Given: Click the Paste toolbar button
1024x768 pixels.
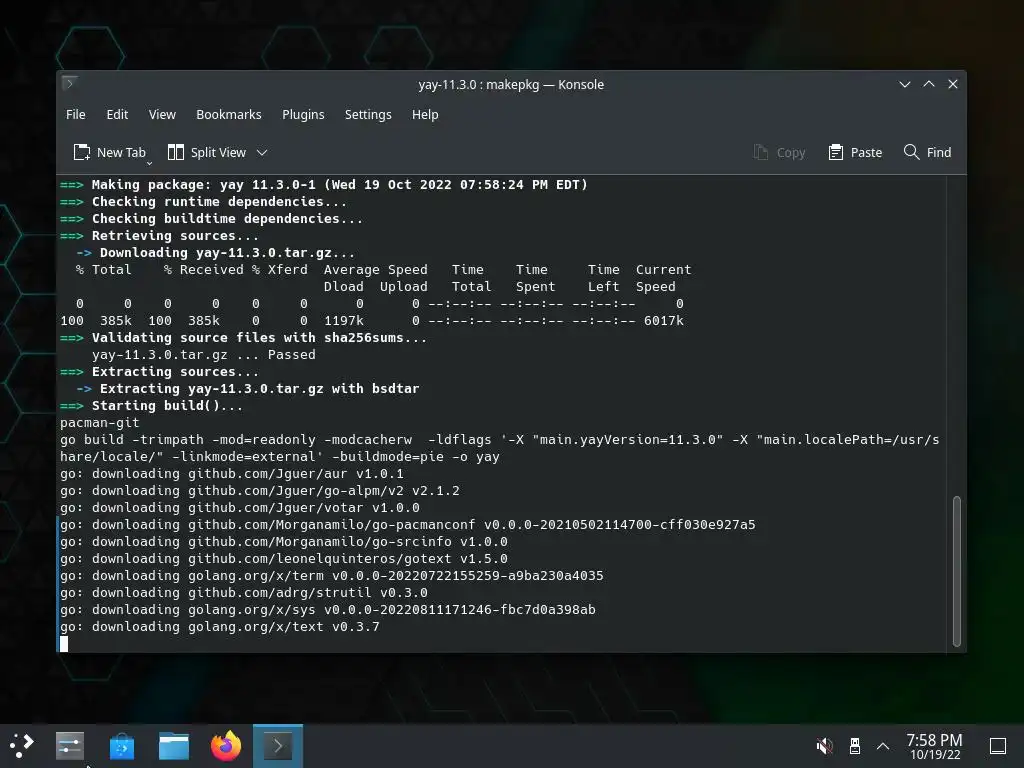Looking at the screenshot, I should (x=855, y=152).
